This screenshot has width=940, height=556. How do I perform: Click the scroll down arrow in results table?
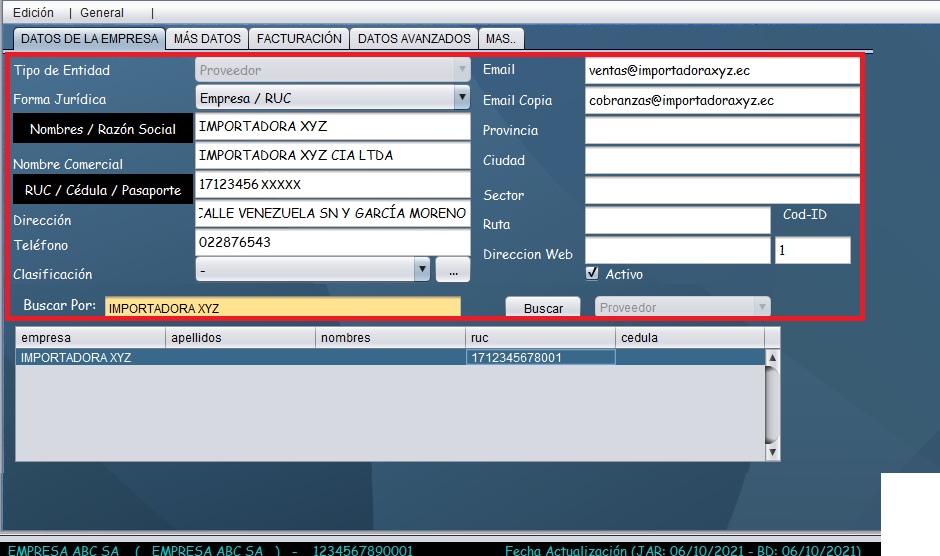pos(771,452)
